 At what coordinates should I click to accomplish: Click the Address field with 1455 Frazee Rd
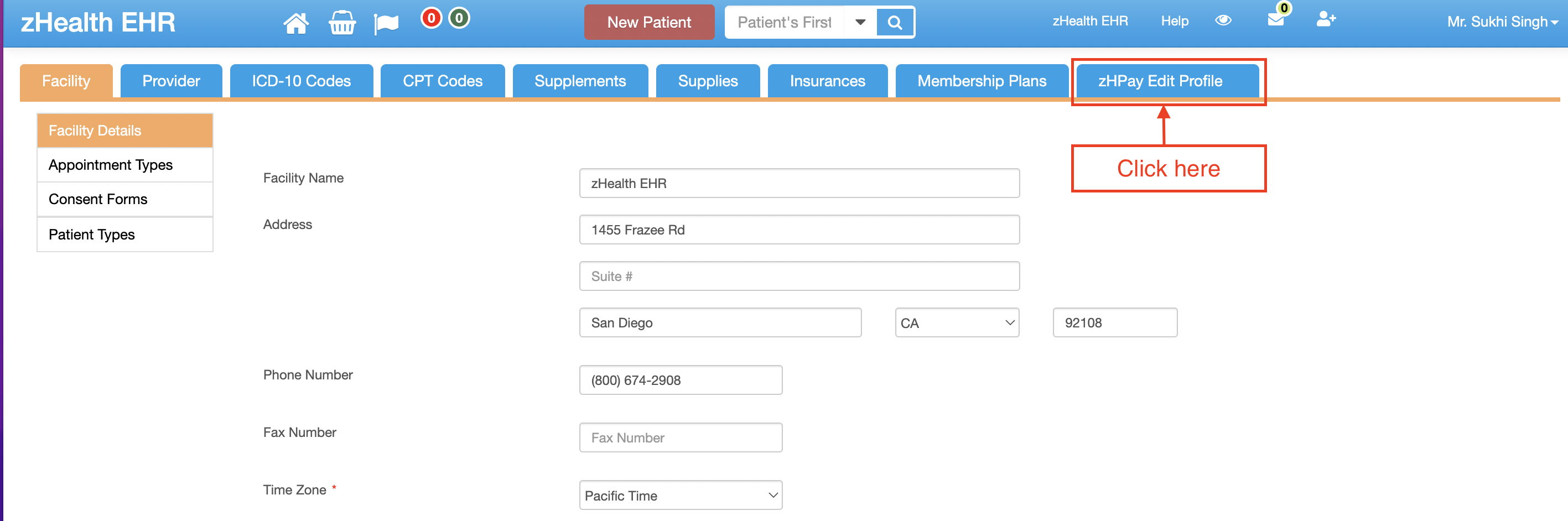[x=799, y=230]
